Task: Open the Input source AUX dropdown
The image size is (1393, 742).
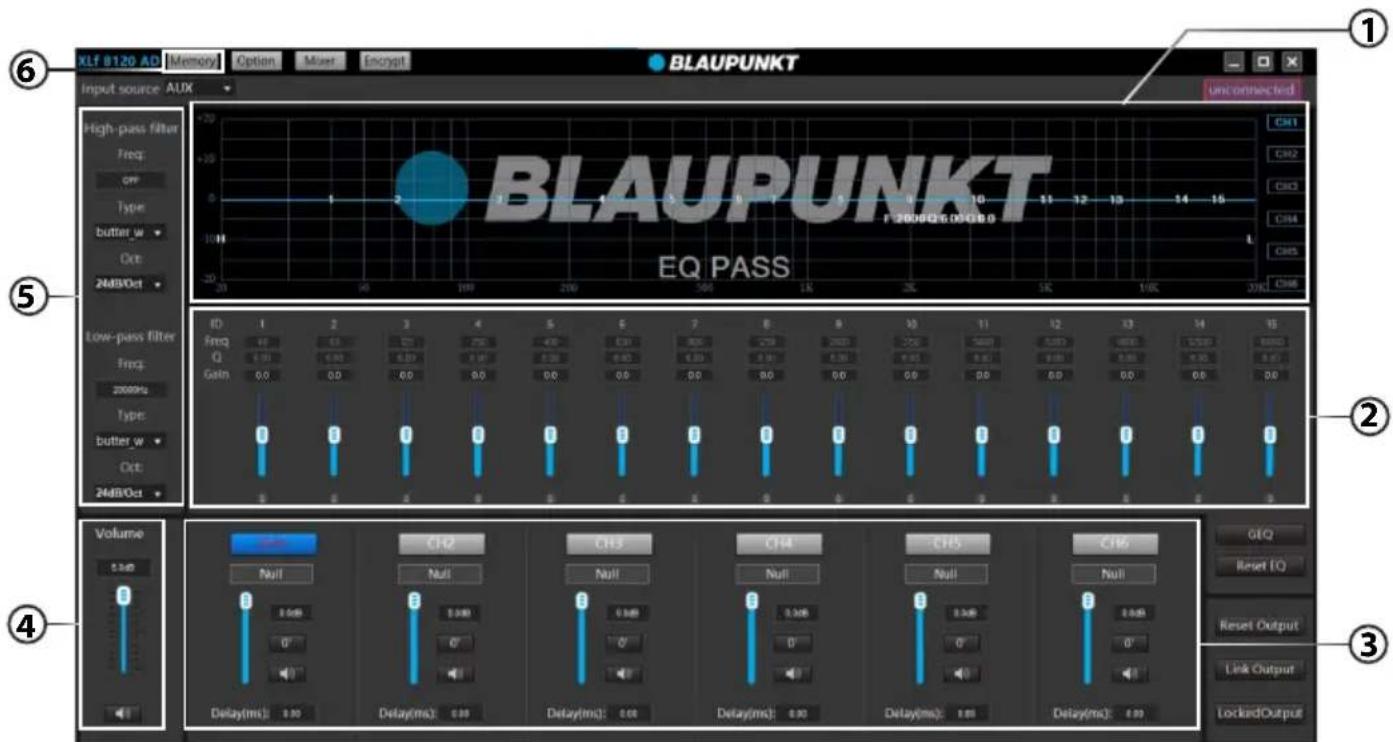Action: coord(199,89)
